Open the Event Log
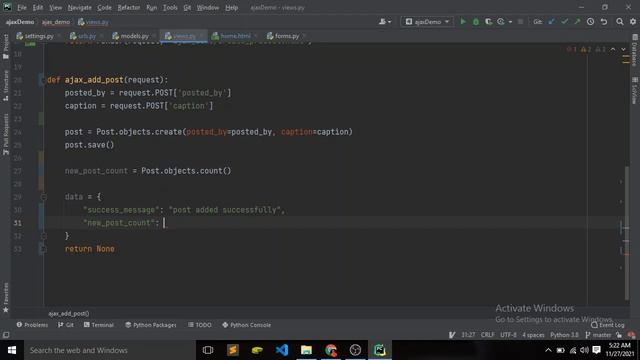 coord(608,325)
